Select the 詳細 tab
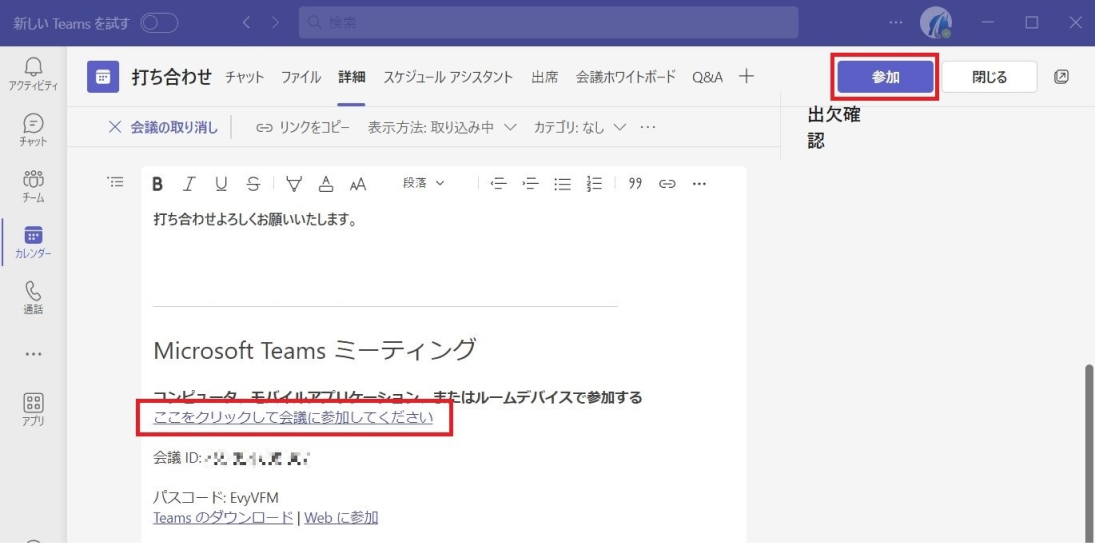Image resolution: width=1096 pixels, height=544 pixels. [x=352, y=77]
